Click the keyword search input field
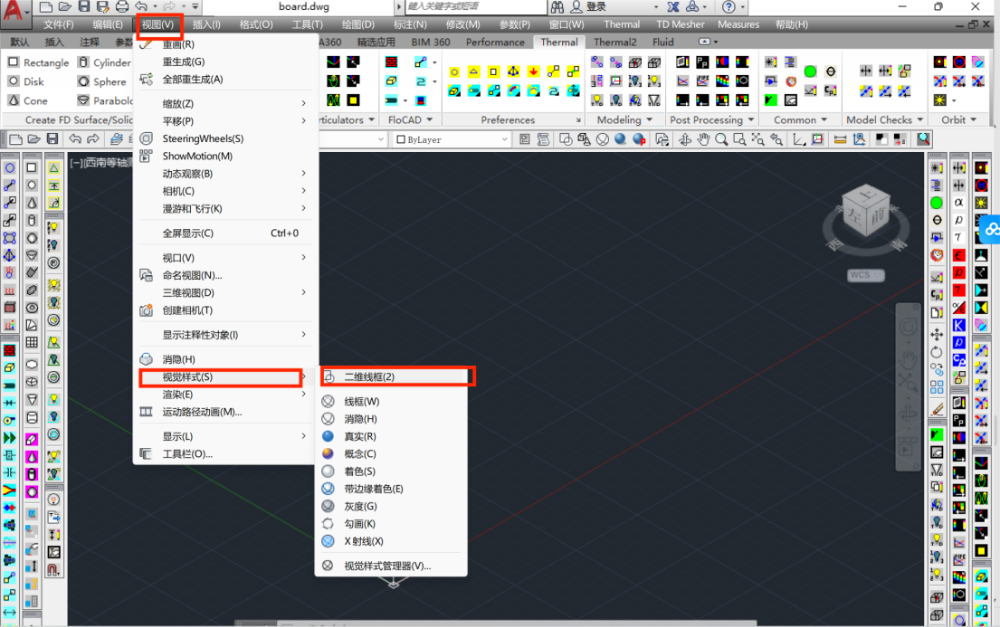1000x627 pixels. click(x=475, y=7)
